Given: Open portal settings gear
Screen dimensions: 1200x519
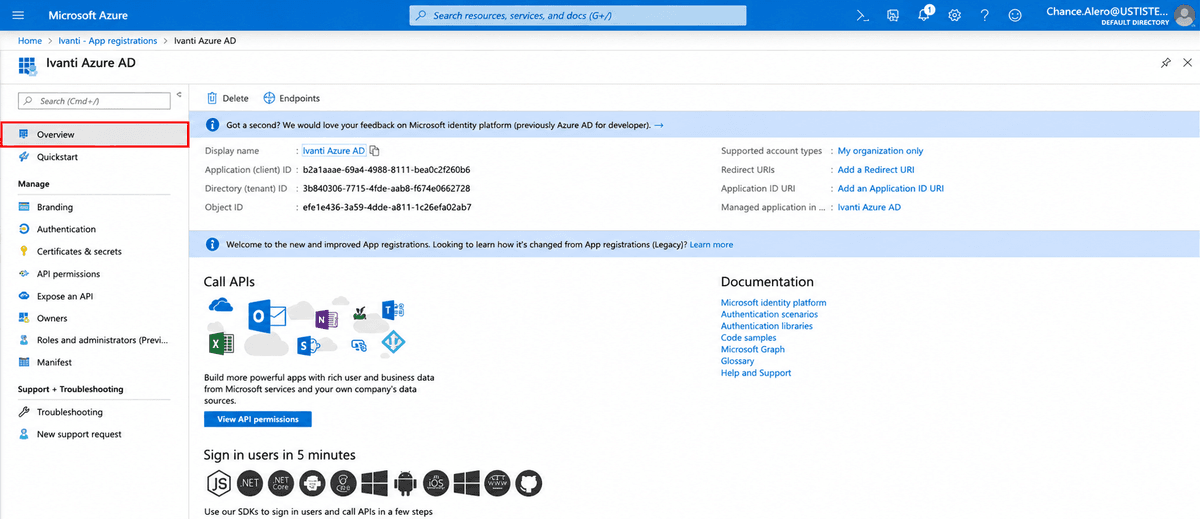Looking at the screenshot, I should pos(955,15).
